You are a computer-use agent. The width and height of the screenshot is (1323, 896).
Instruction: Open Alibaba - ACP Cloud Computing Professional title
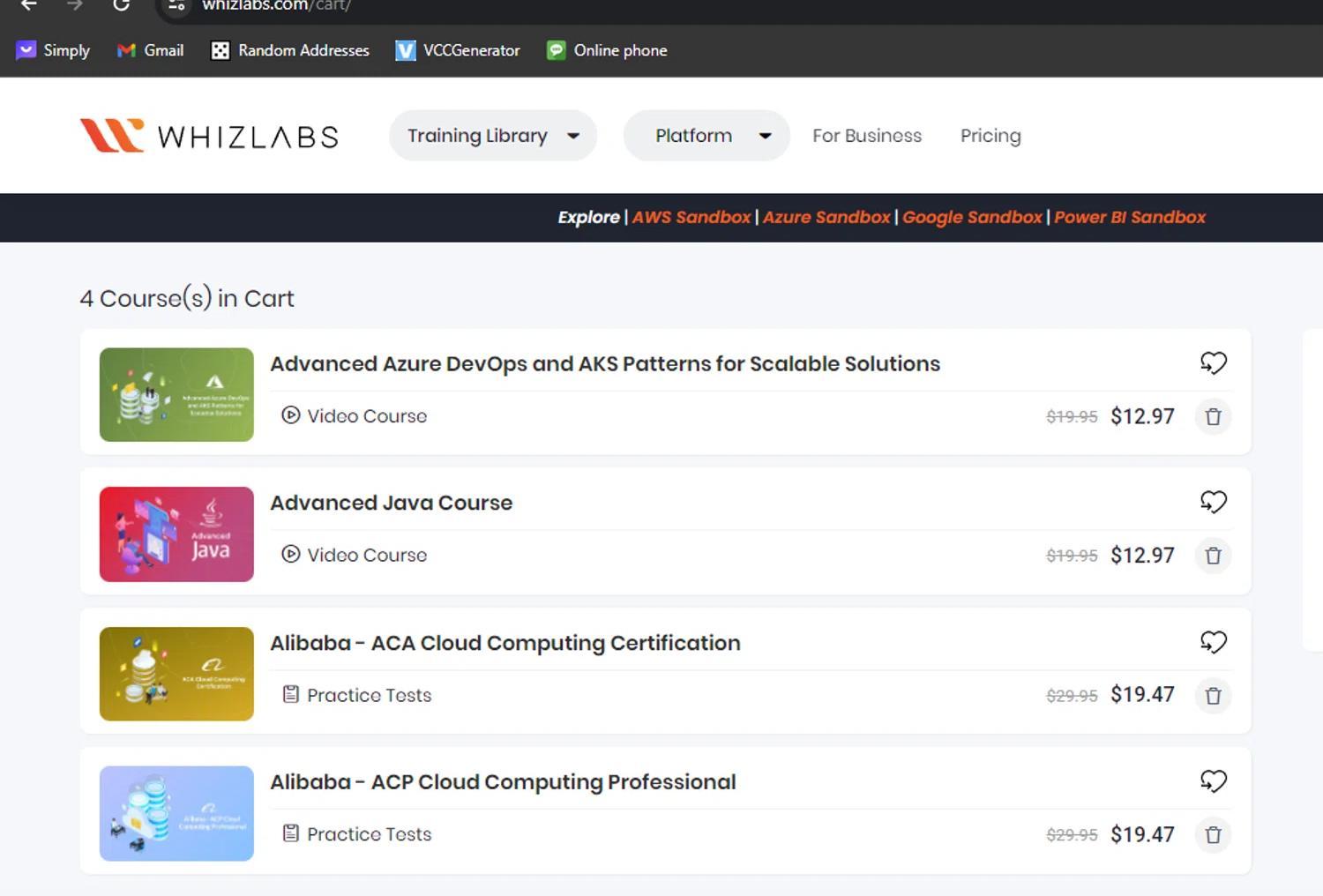point(503,782)
